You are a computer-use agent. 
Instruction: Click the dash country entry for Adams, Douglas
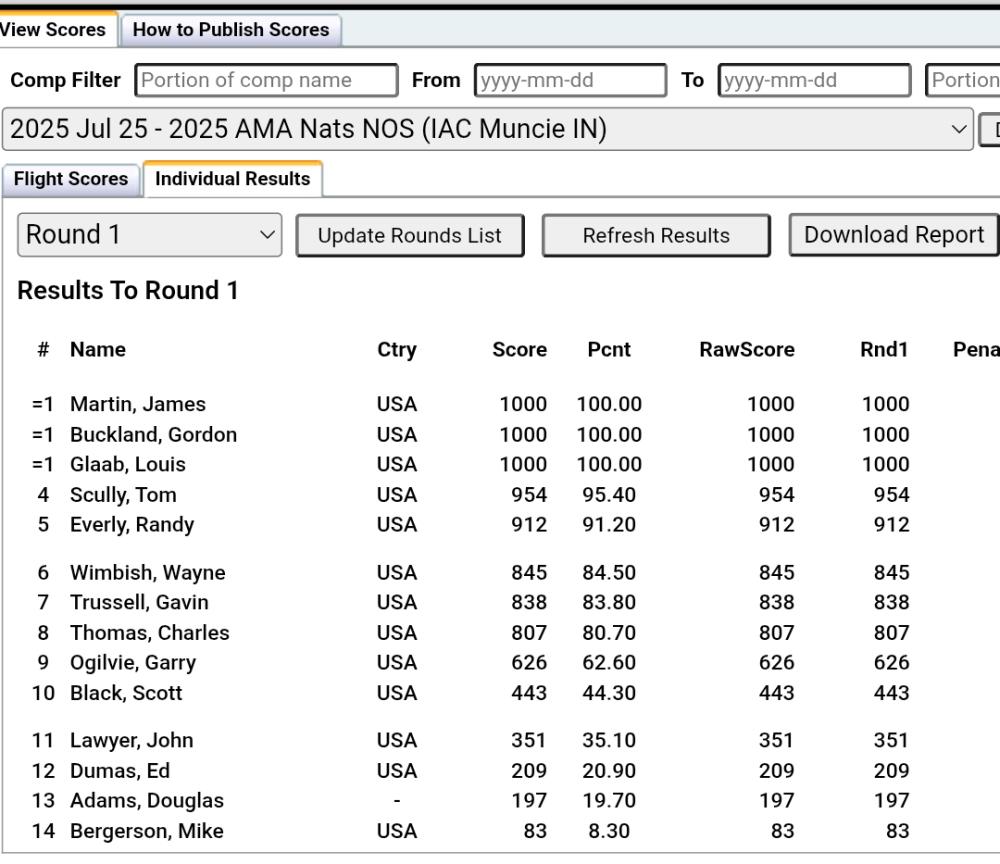coord(397,801)
